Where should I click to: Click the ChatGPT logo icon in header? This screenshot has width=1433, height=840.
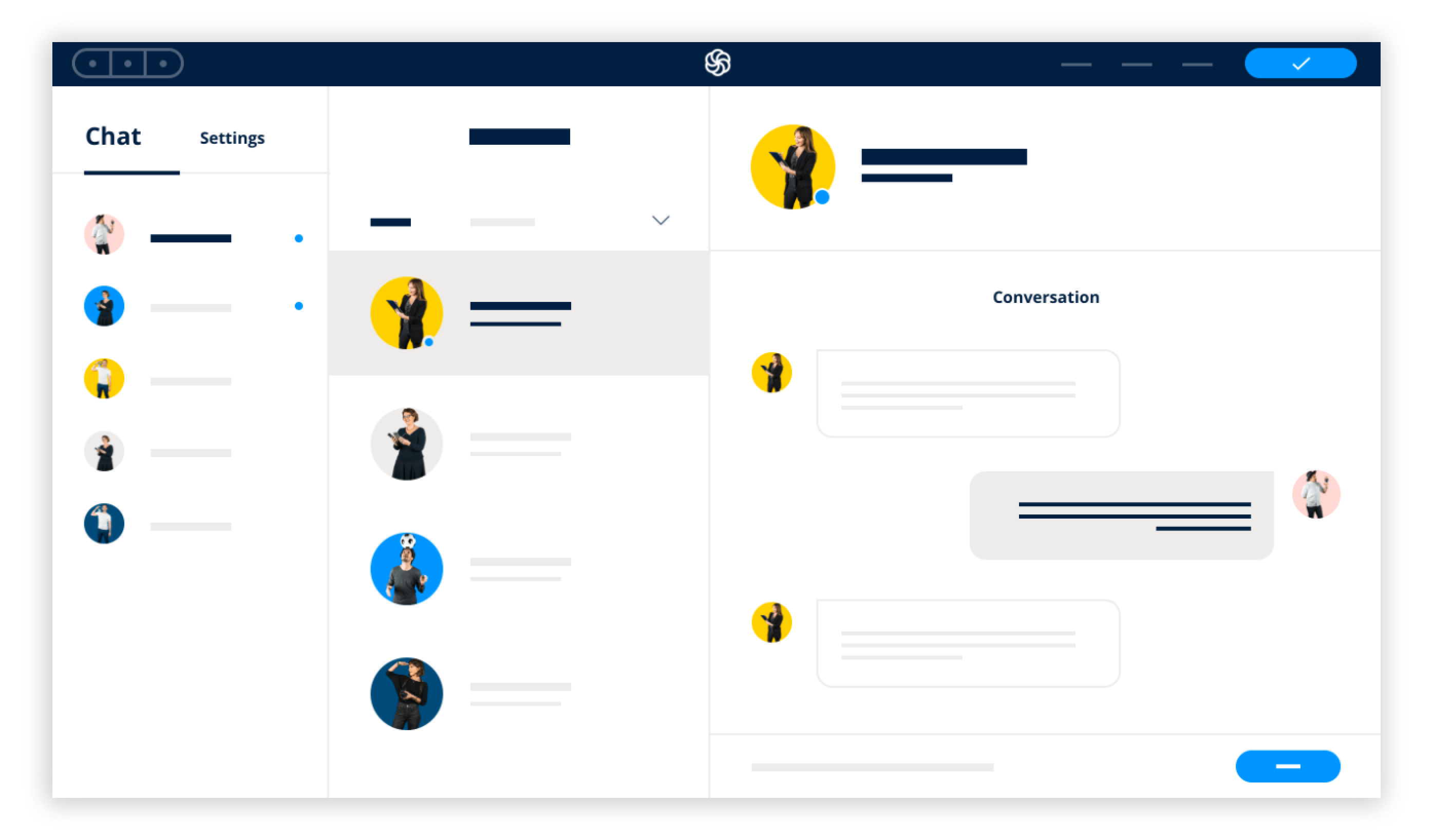[716, 62]
